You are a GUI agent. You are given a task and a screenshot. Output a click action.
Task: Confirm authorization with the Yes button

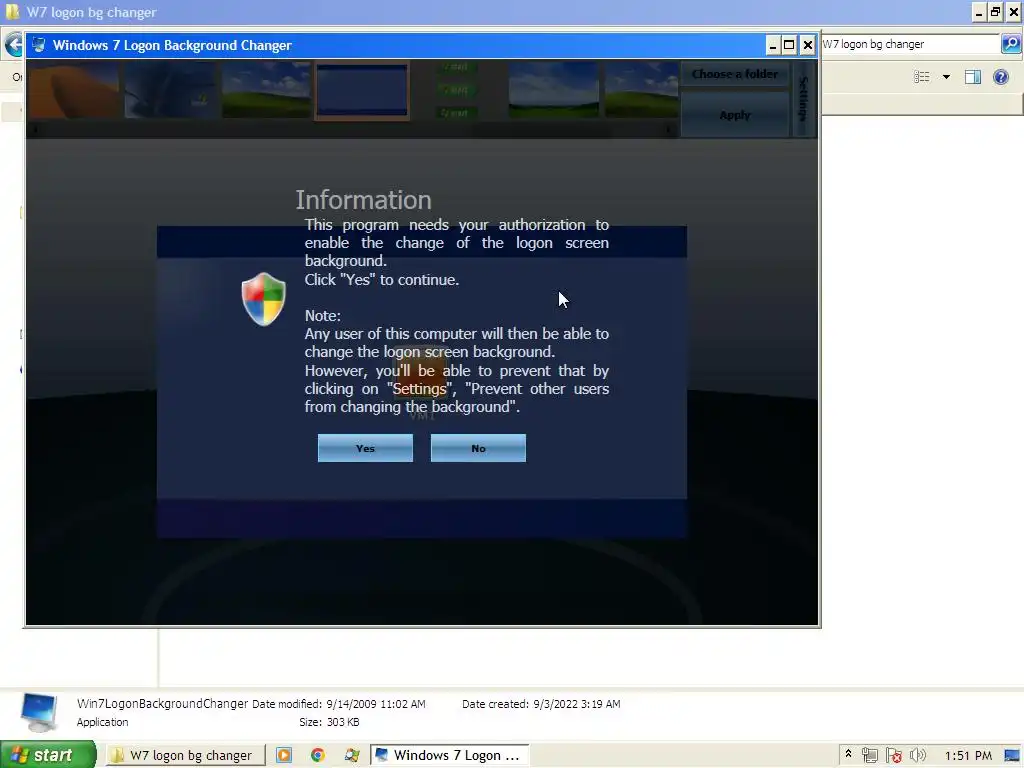pyautogui.click(x=365, y=448)
